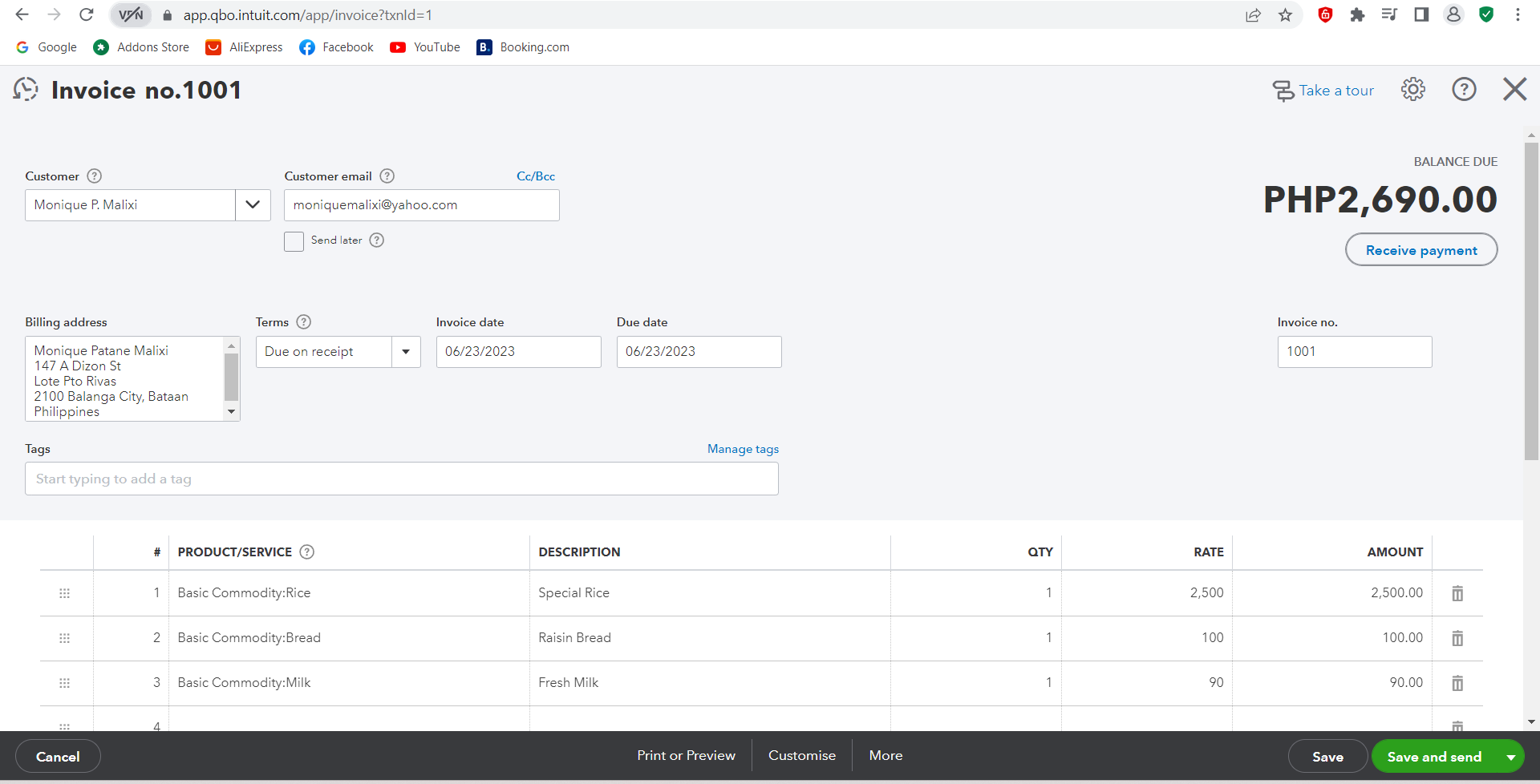This screenshot has height=784, width=1540.
Task: Grab the drag handle for Bread row
Action: click(65, 638)
